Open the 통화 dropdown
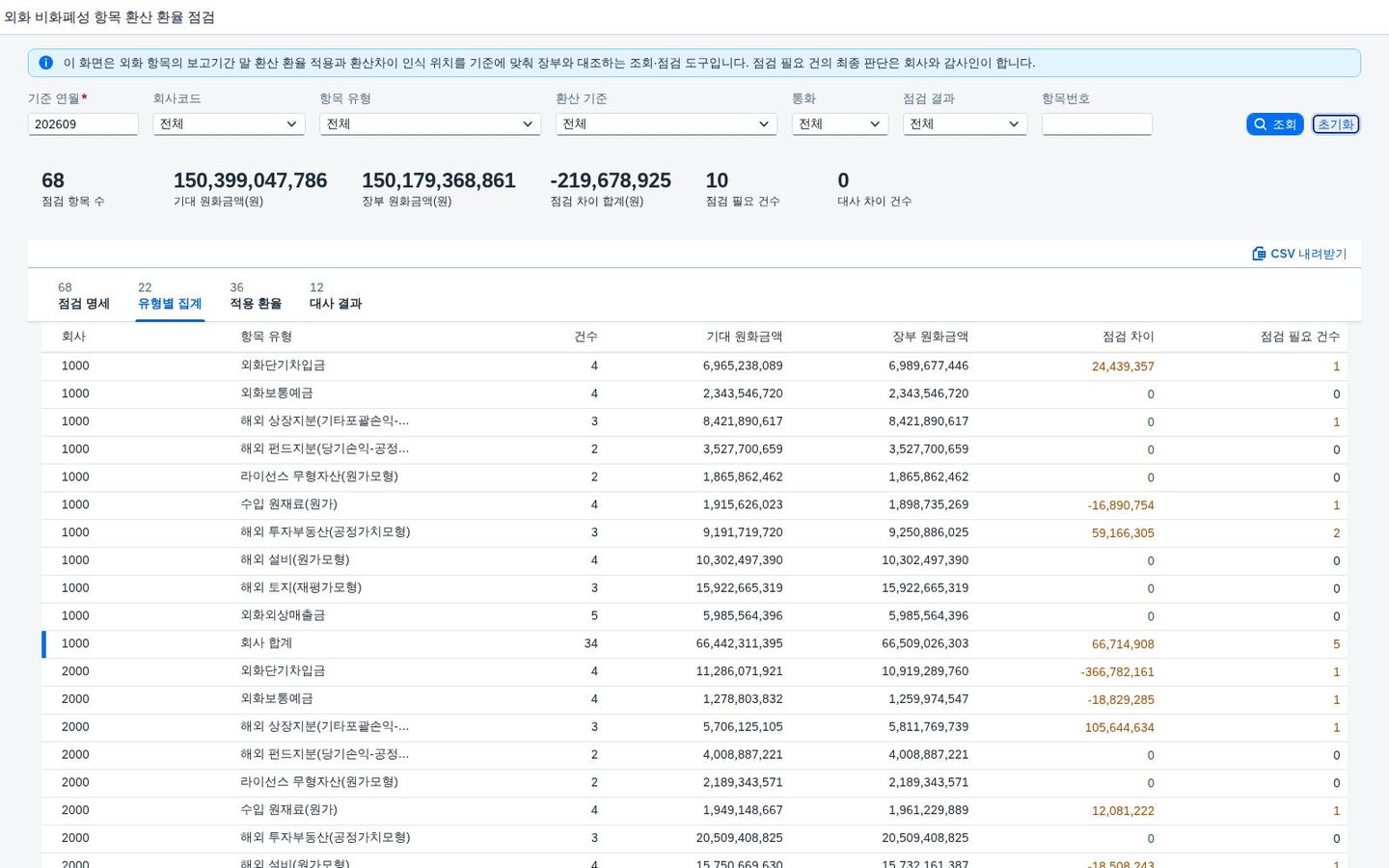Viewport: 1389px width, 868px height. click(840, 124)
